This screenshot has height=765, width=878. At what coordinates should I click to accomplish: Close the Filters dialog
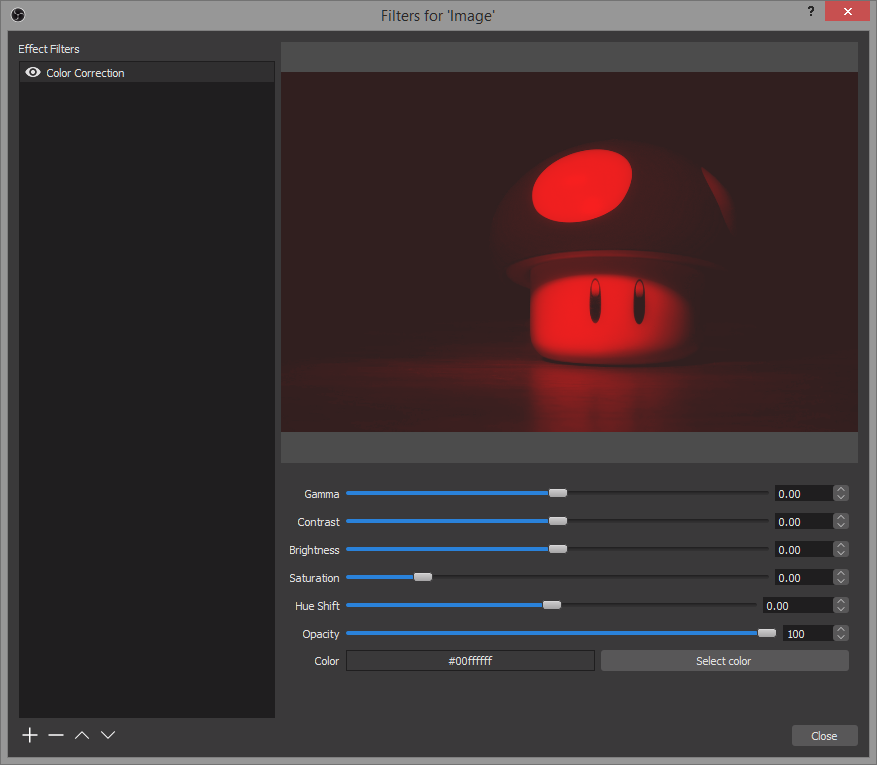point(824,735)
